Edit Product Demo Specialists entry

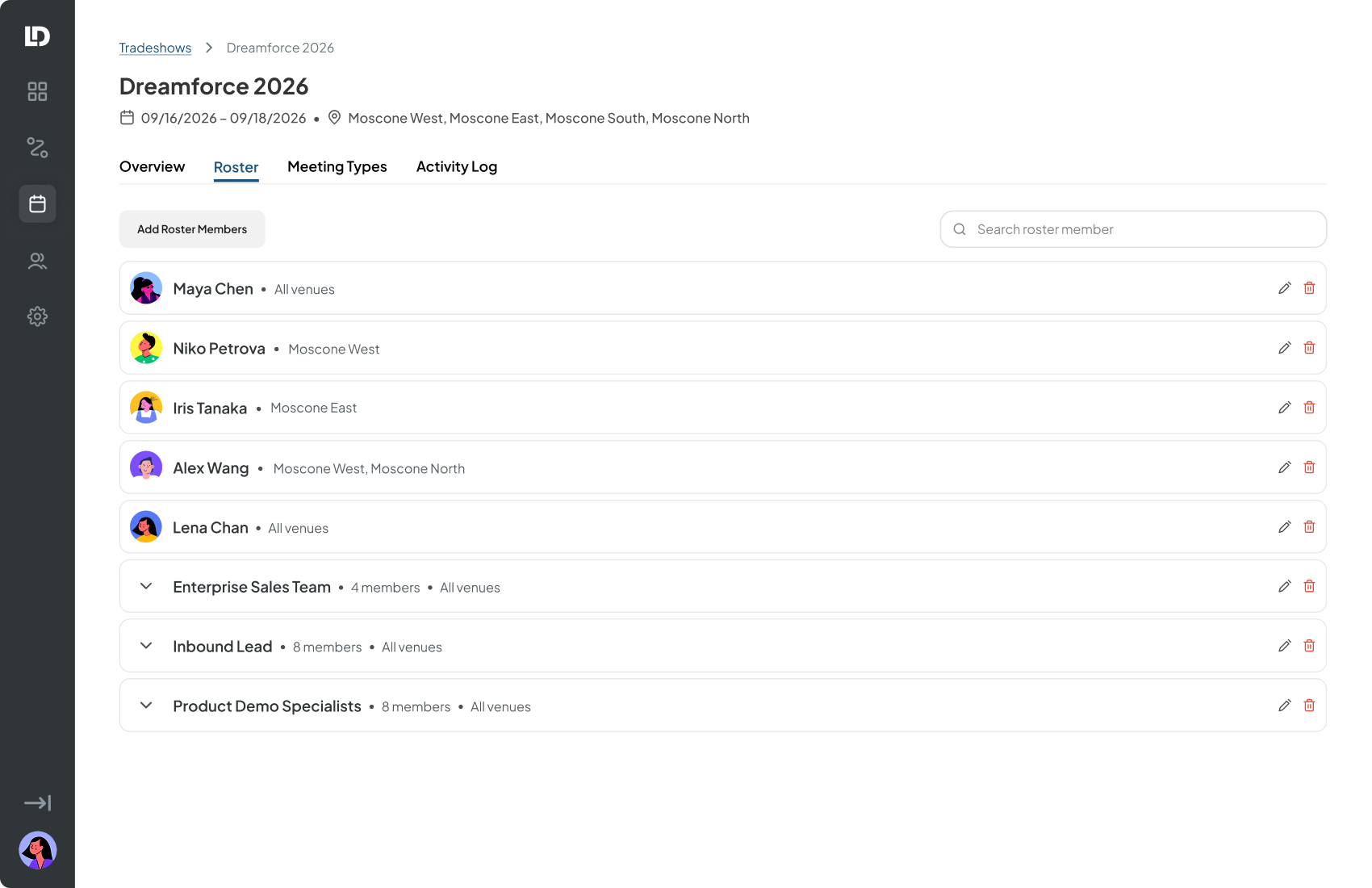pyautogui.click(x=1285, y=706)
